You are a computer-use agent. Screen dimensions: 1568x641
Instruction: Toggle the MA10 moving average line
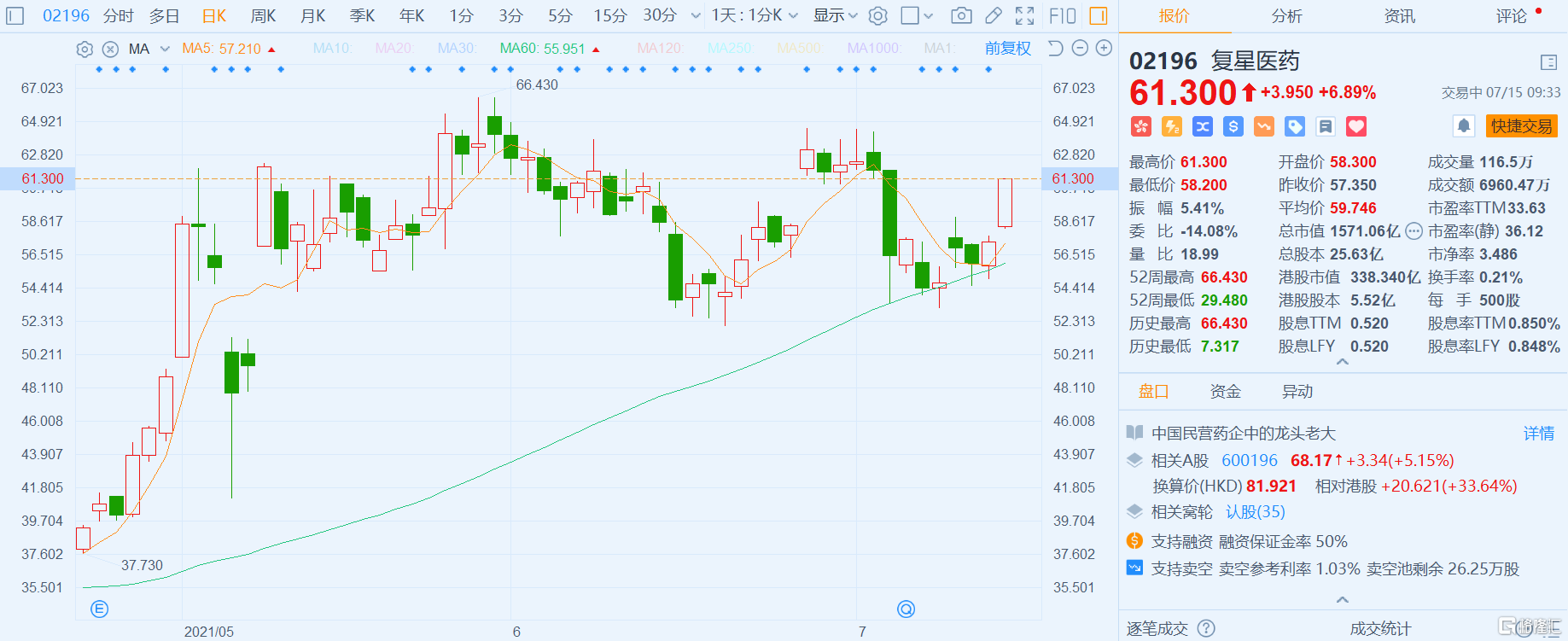(331, 49)
